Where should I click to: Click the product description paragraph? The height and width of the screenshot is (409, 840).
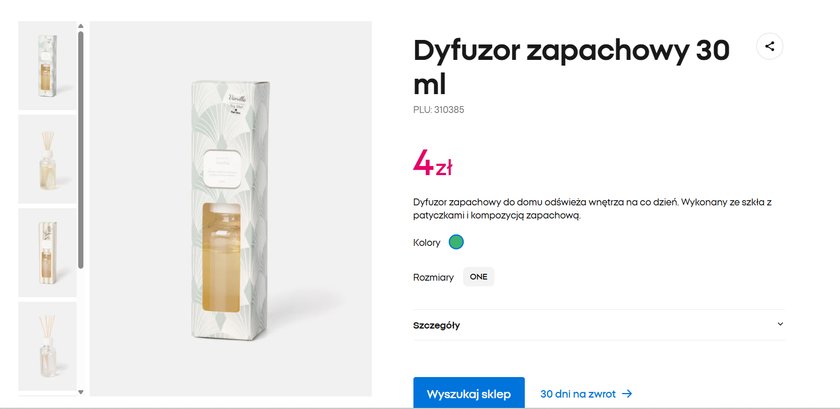click(x=592, y=208)
